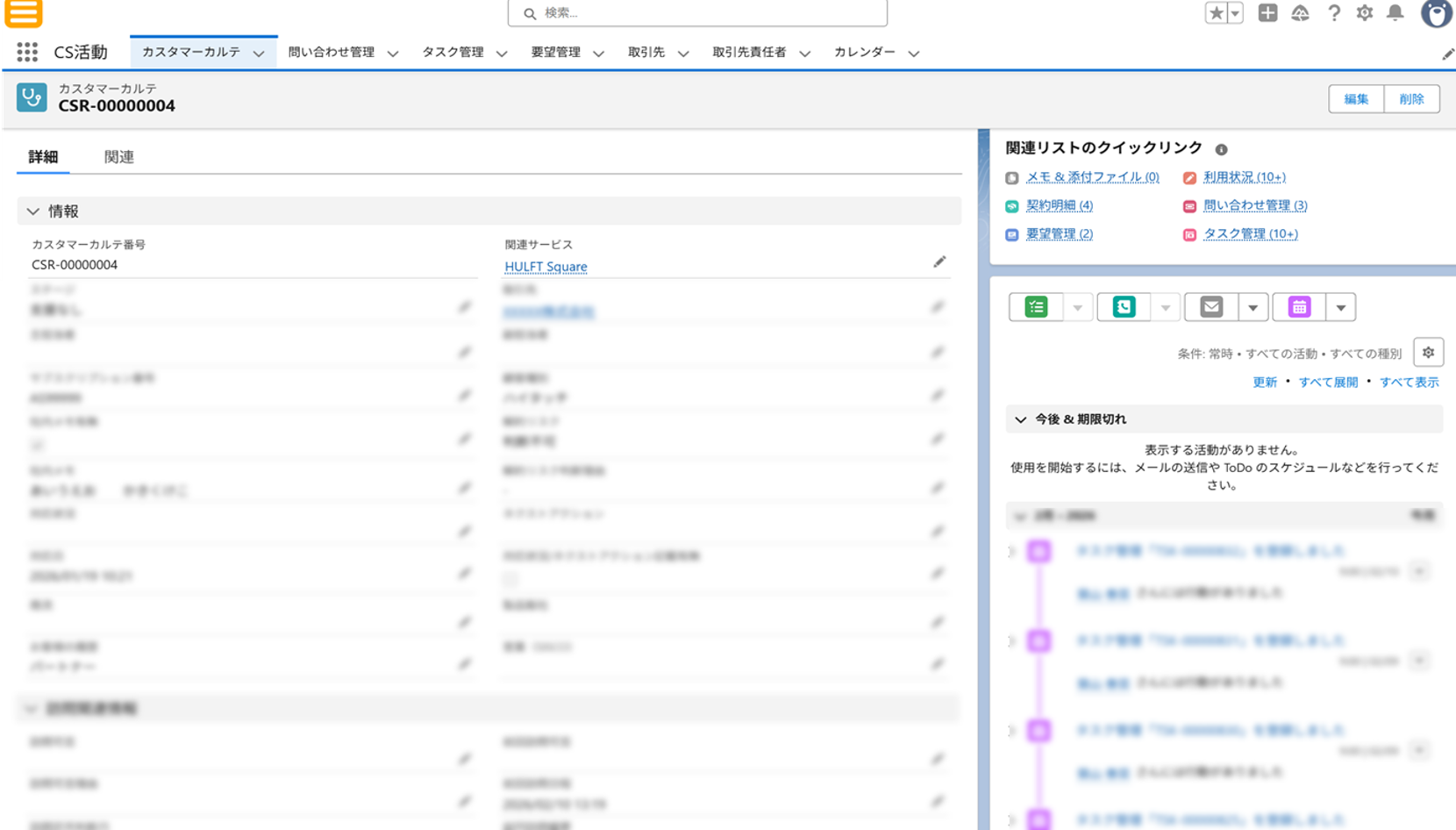This screenshot has width=1456, height=830.
Task: Click the notifications bell icon
Action: [1395, 13]
